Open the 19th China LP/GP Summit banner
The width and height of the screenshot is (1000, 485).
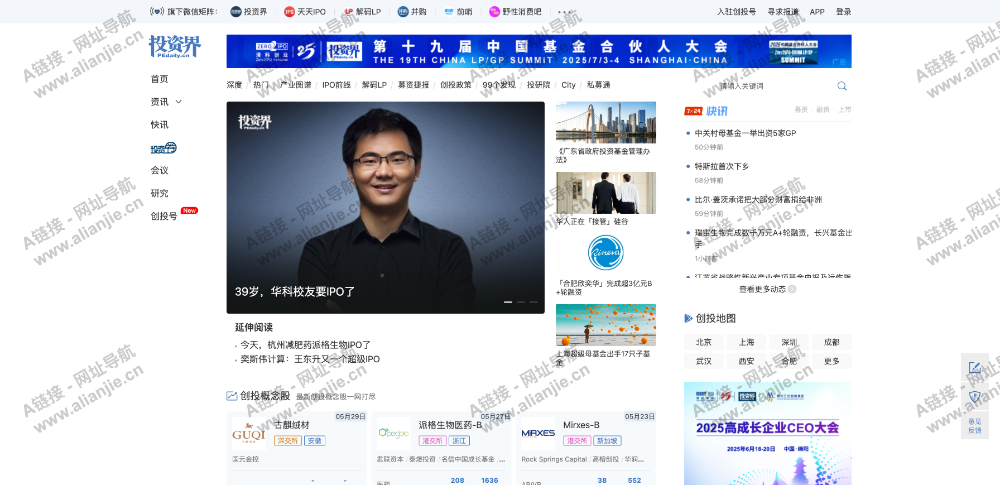pyautogui.click(x=539, y=51)
